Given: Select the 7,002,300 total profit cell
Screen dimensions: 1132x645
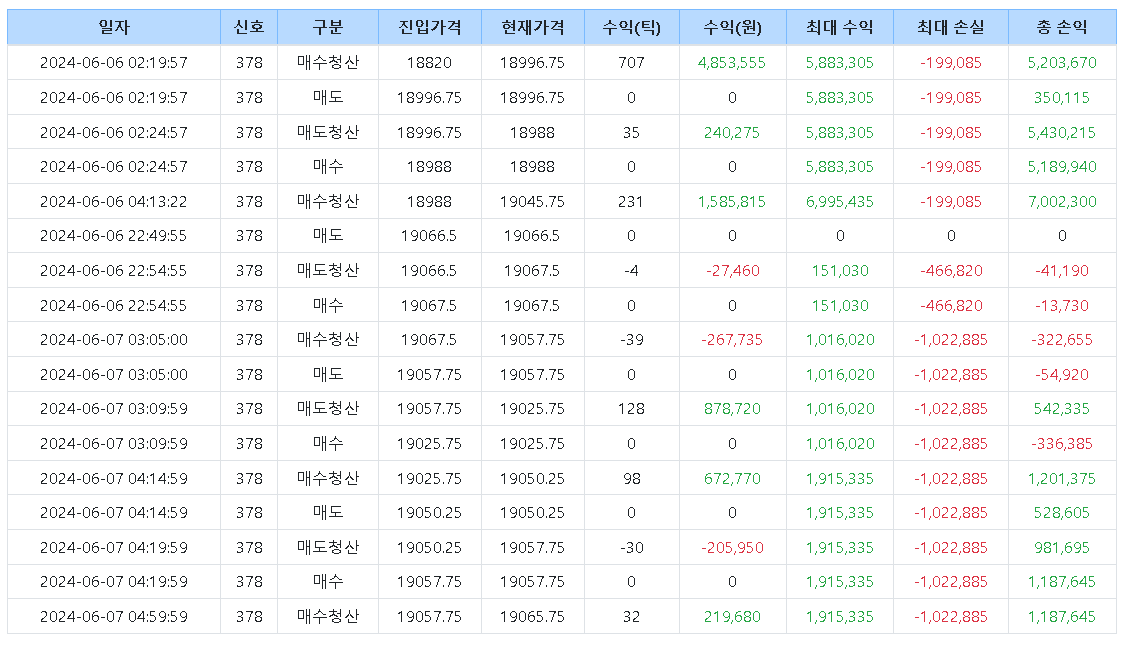Looking at the screenshot, I should (x=1061, y=201).
